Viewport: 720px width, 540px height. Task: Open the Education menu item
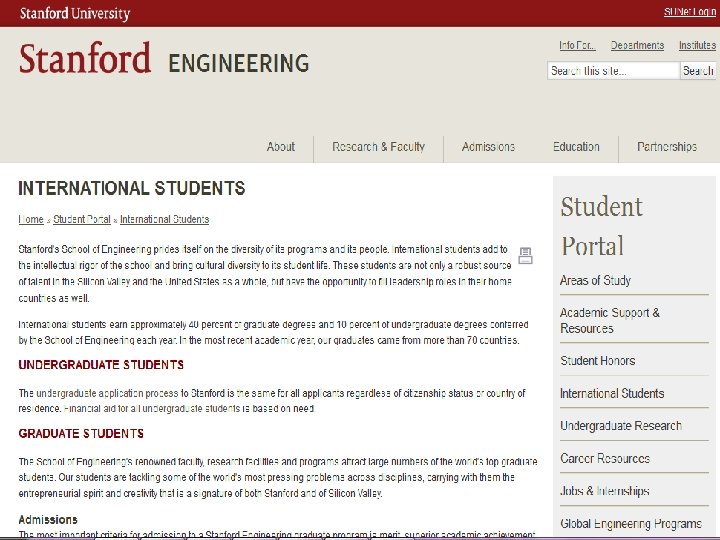click(576, 147)
